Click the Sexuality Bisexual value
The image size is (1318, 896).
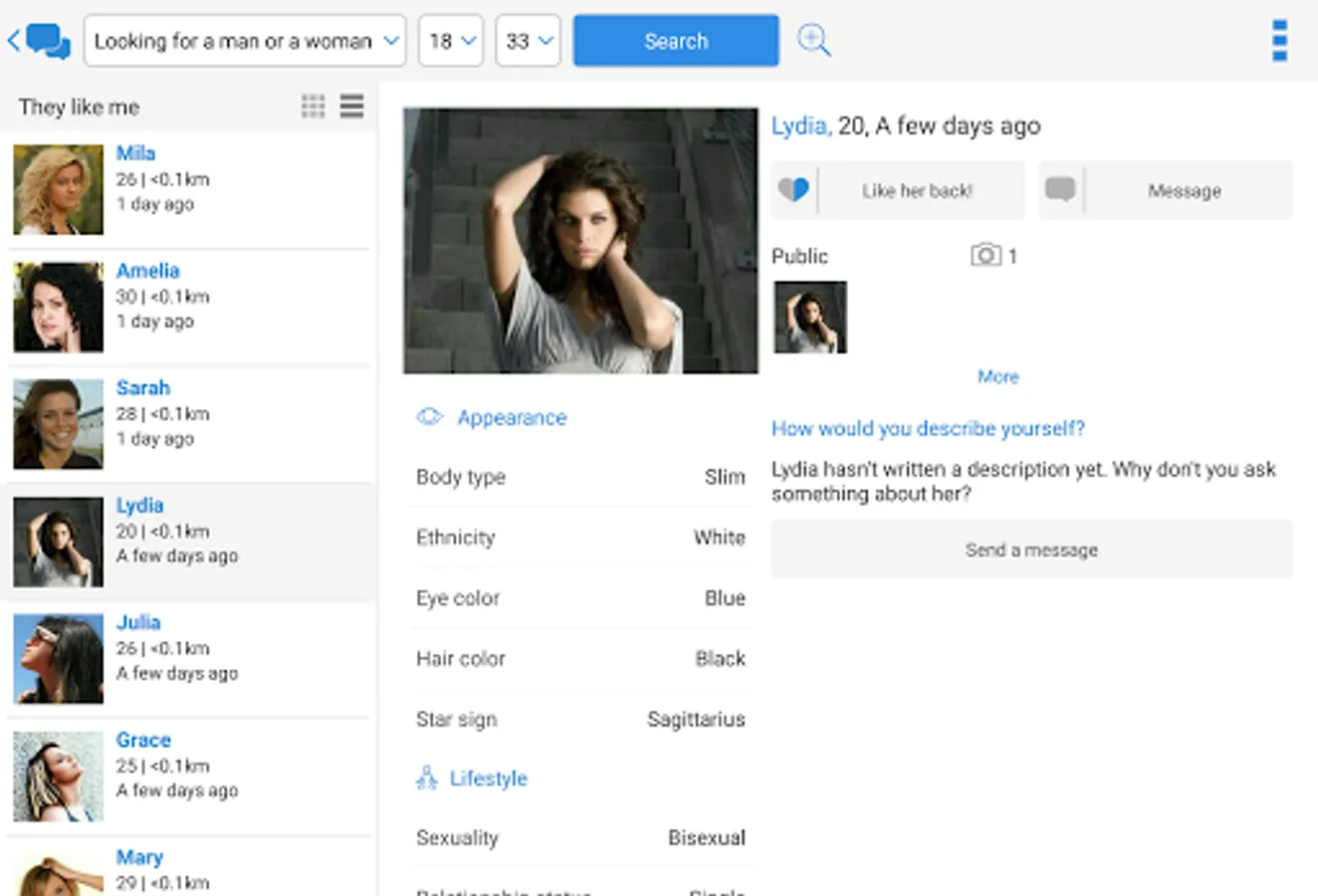click(707, 838)
